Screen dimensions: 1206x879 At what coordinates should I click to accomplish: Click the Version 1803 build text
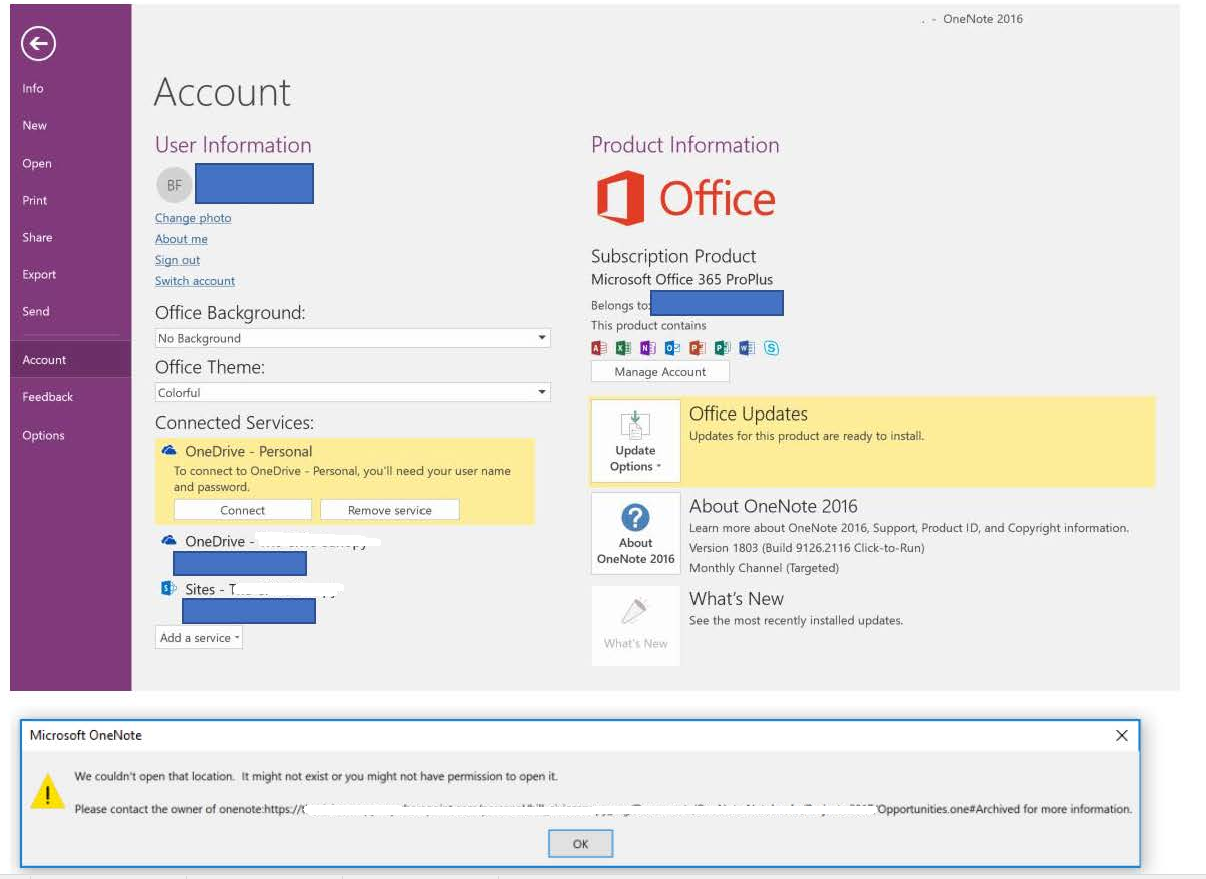click(x=806, y=548)
